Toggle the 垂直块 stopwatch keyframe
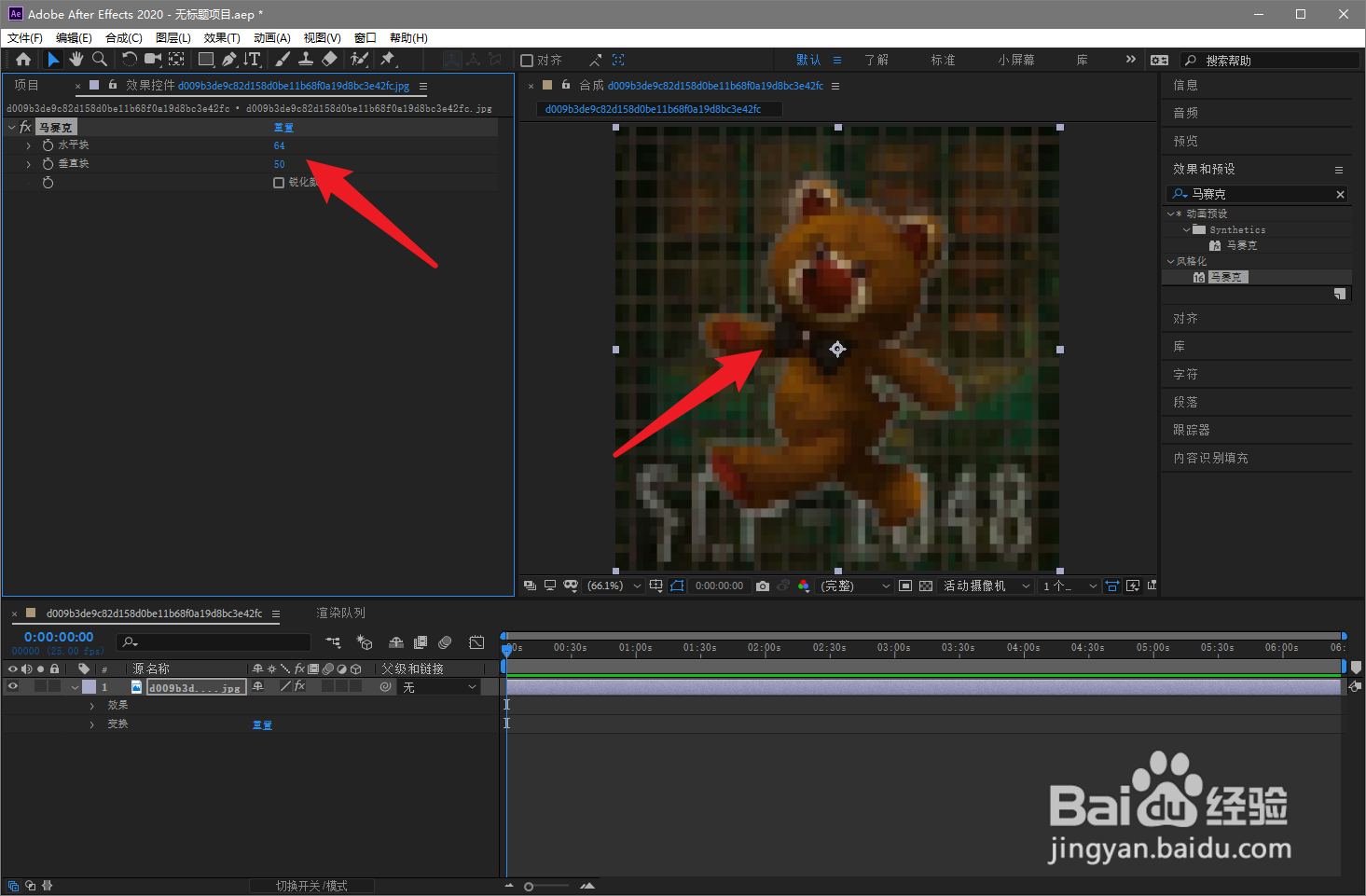Screen dimensions: 1366x896 [x=48, y=164]
